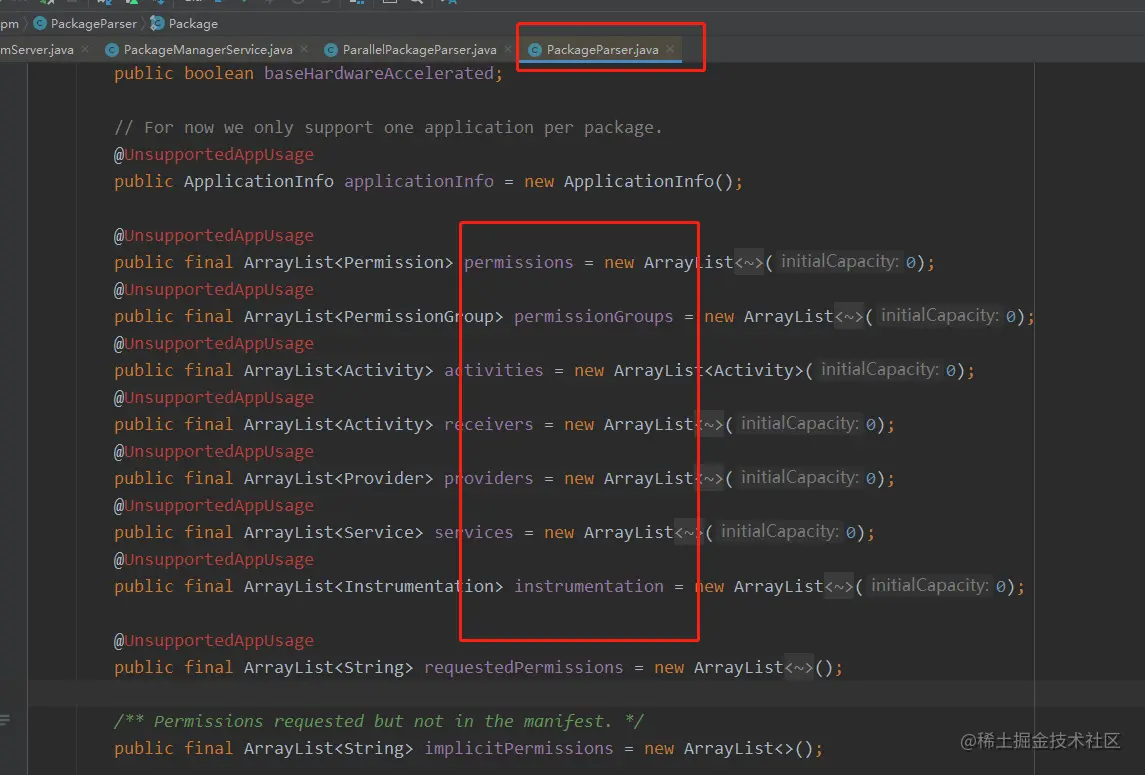Expand folded generics in instrumentation ArrayList
The image size is (1145, 775).
838,587
